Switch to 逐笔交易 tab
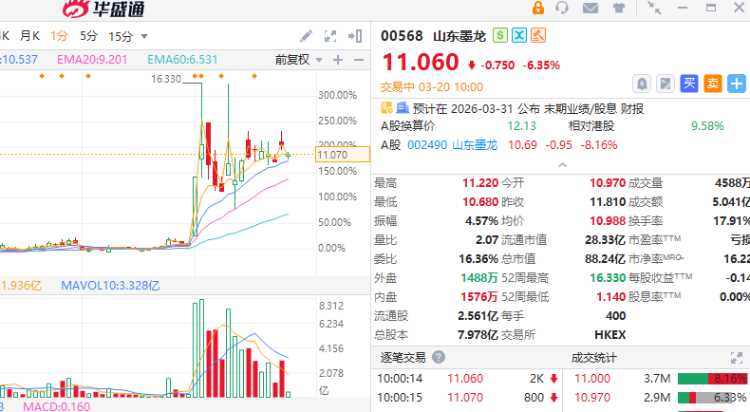750x412 pixels. (403, 357)
